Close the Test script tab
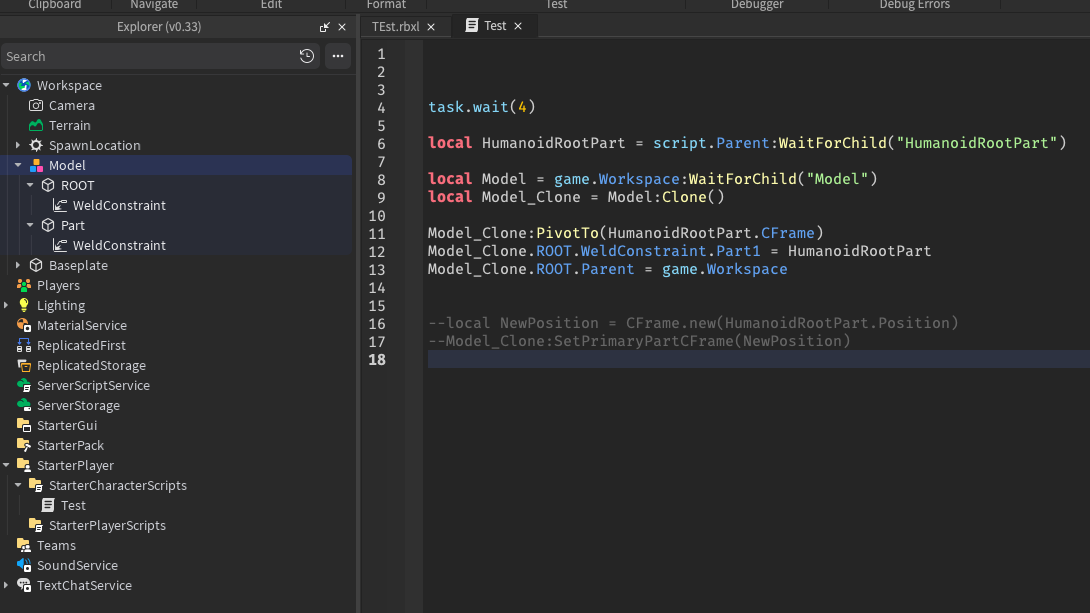 519,26
